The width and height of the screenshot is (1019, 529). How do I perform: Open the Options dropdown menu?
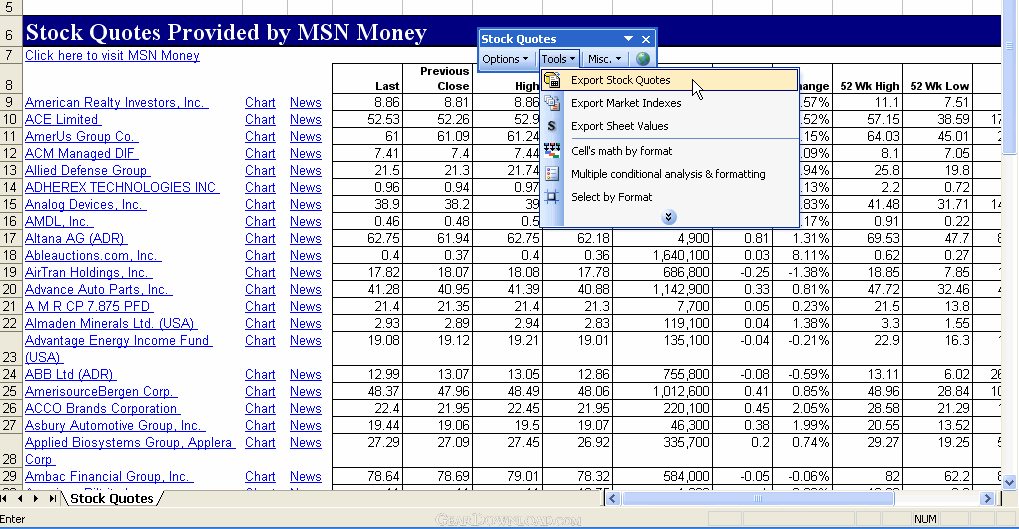tap(505, 59)
